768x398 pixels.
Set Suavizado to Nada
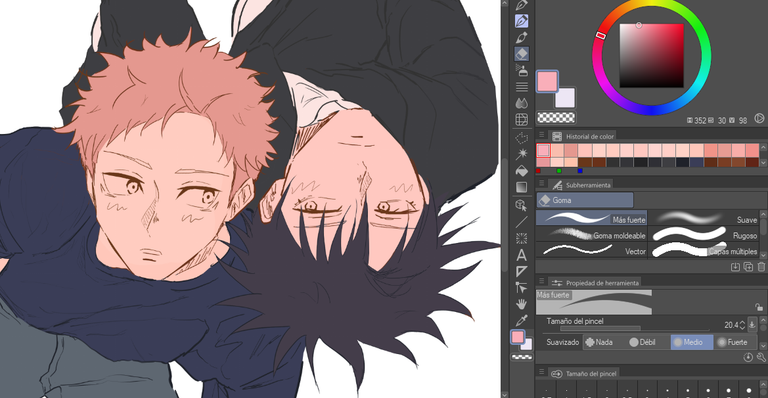[x=600, y=342]
